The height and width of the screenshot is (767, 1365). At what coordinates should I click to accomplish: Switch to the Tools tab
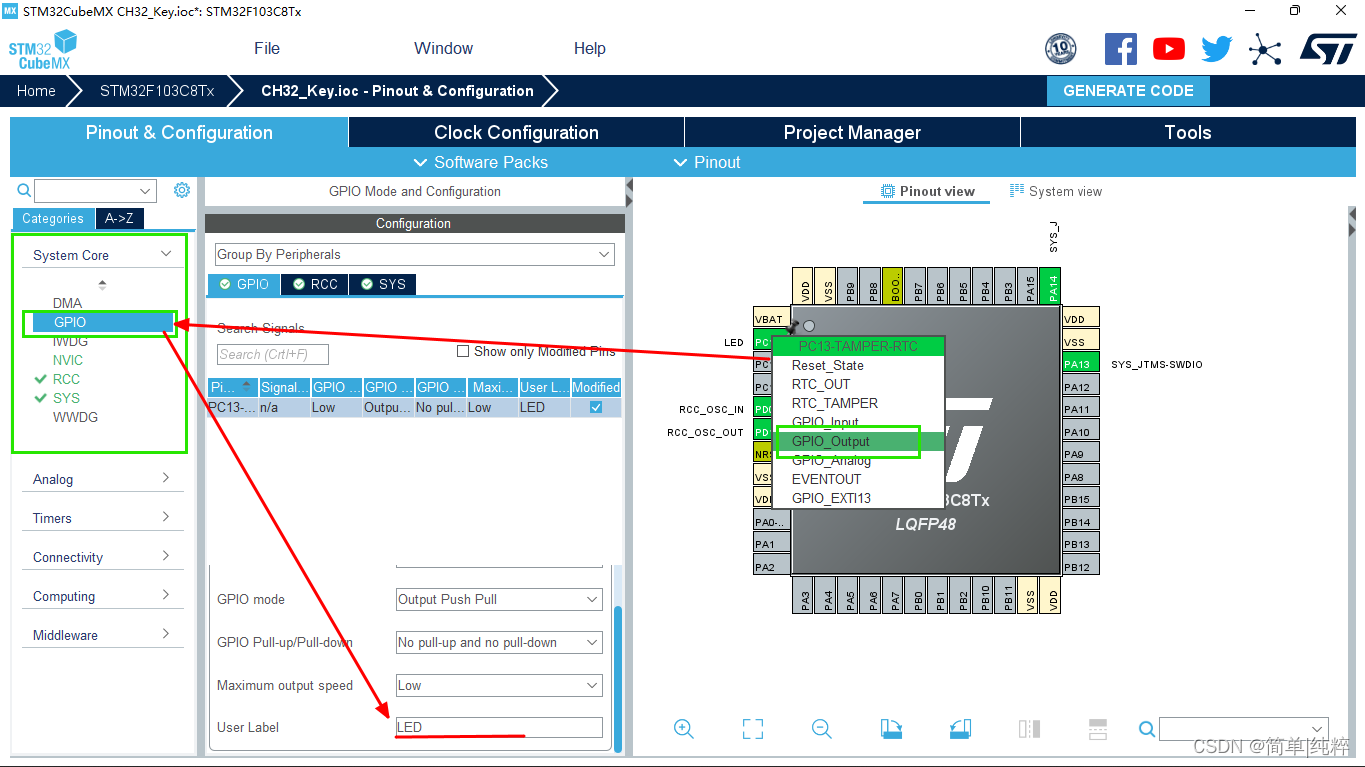click(1188, 132)
